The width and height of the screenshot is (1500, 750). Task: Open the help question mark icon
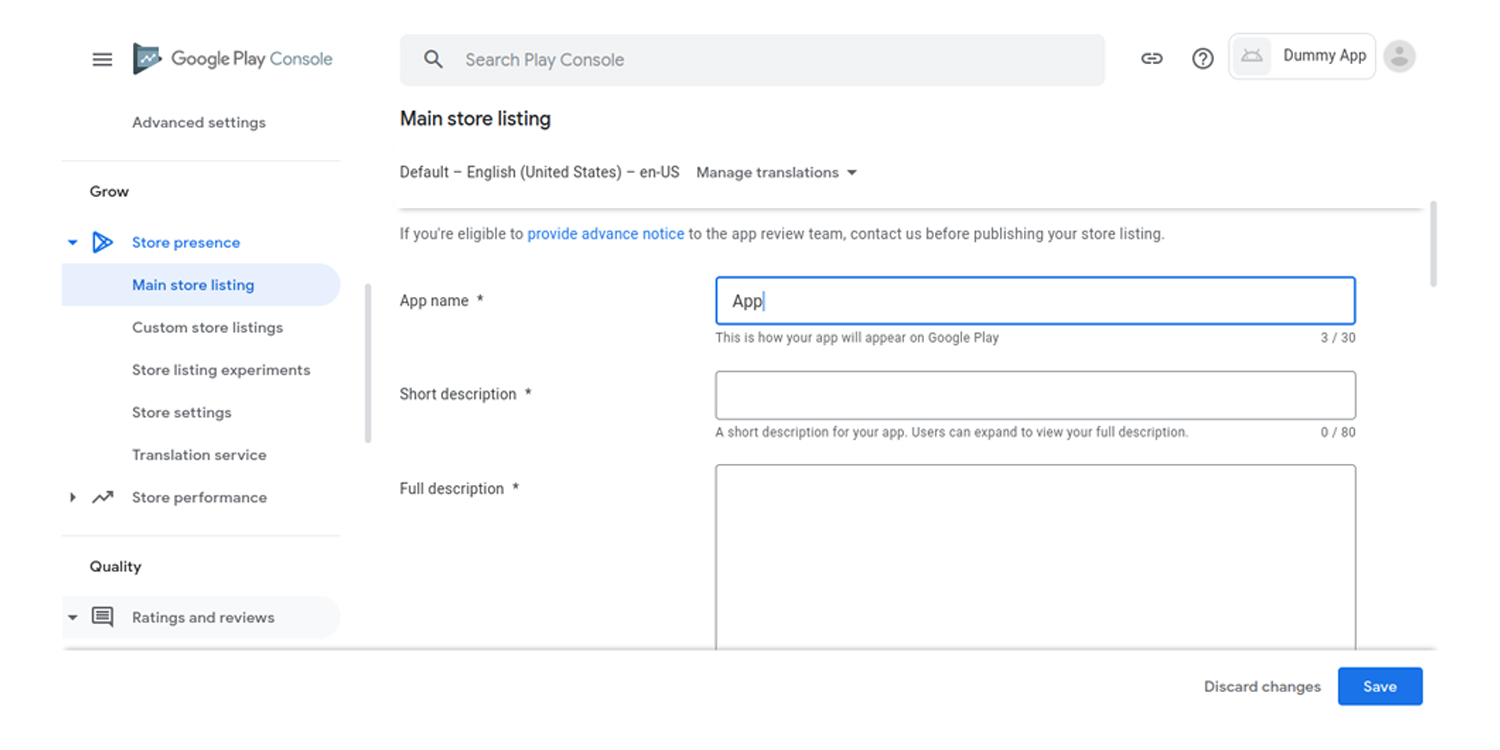pos(1203,59)
